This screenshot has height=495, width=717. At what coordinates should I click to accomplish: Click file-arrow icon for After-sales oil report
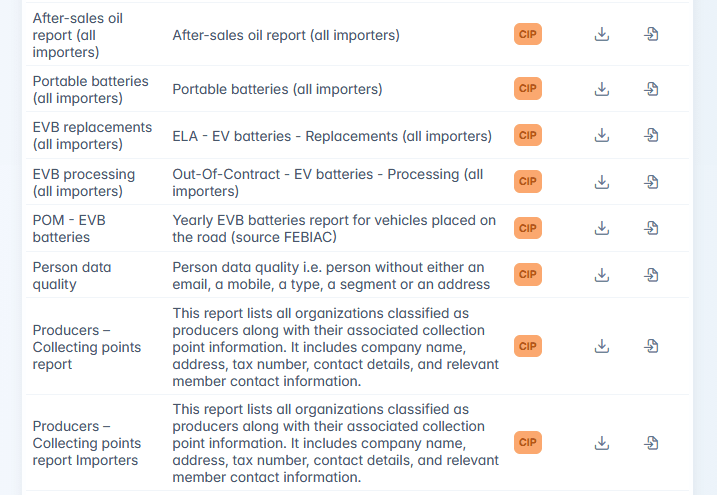(651, 35)
